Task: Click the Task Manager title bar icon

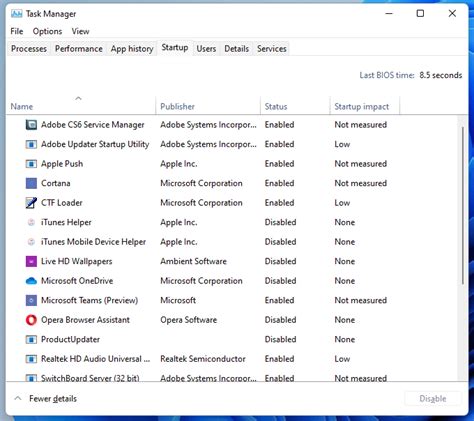Action: (x=16, y=14)
